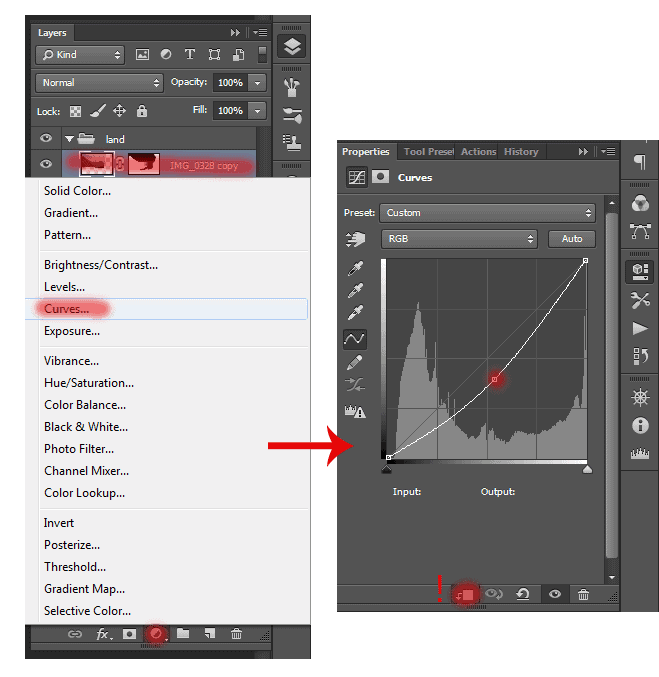
Task: Switch to the History tab
Action: point(521,152)
